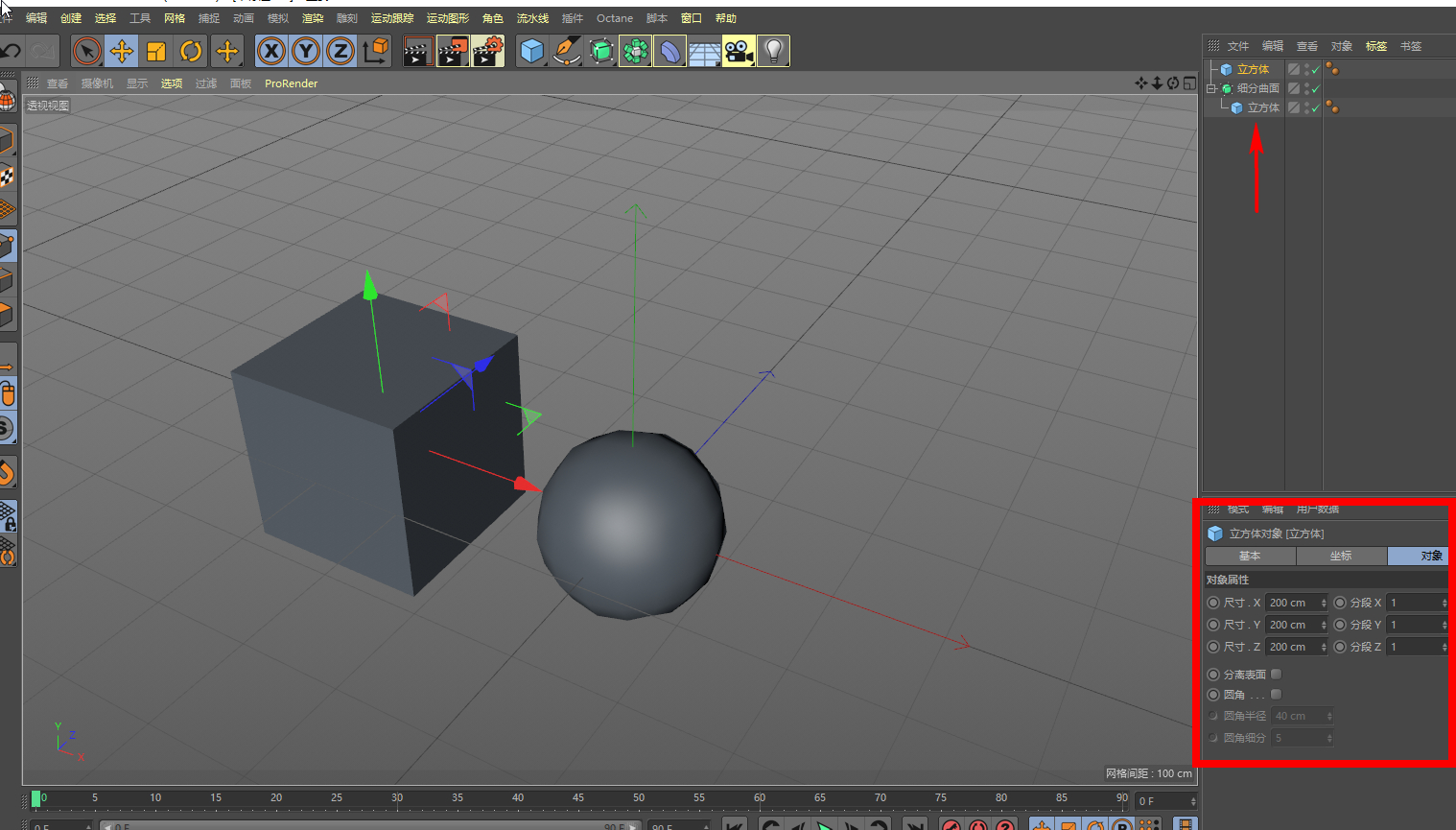Click the 尺寸 . Z spinner arrows
The height and width of the screenshot is (830, 1456).
(1324, 647)
